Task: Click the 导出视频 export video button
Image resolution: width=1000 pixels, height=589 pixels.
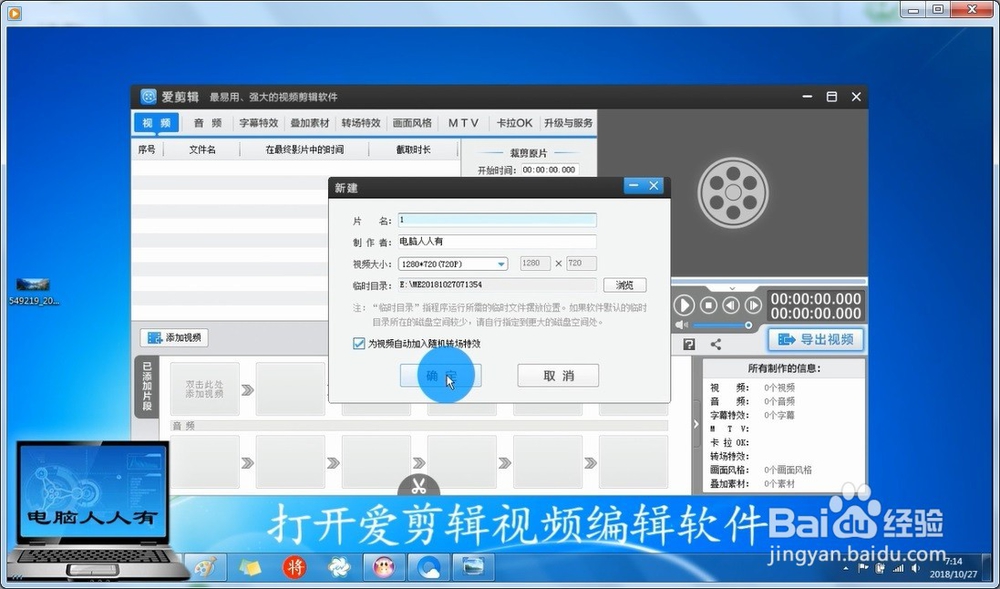Action: click(x=816, y=340)
